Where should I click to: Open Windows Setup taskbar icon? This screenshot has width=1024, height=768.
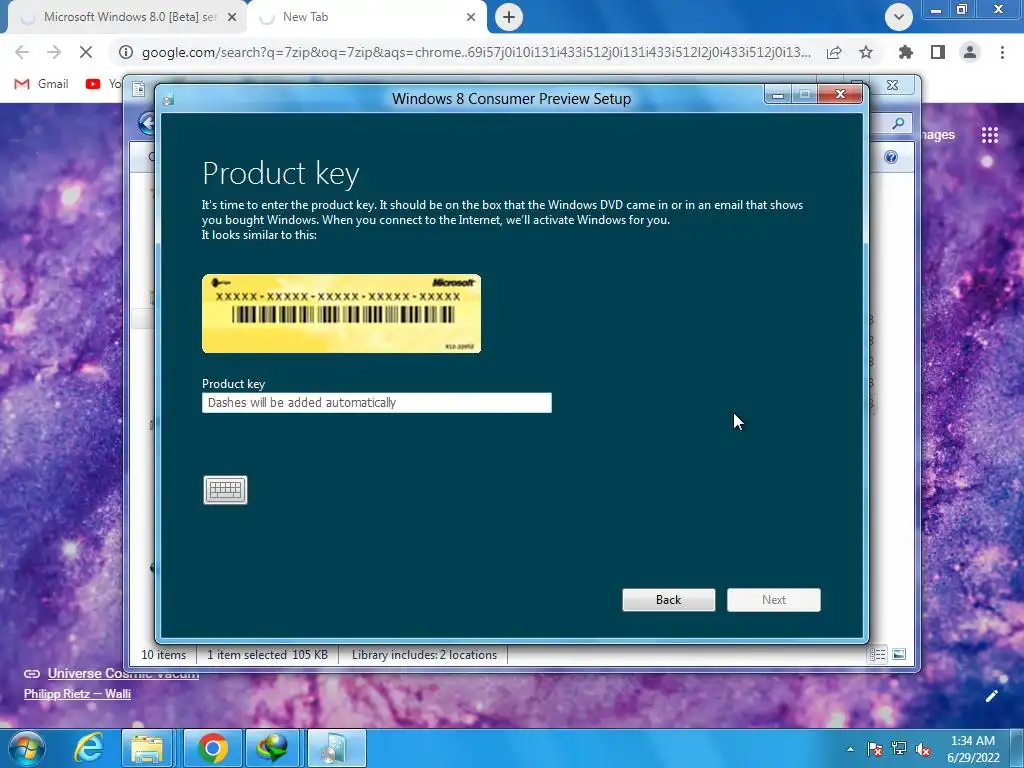(x=336, y=748)
